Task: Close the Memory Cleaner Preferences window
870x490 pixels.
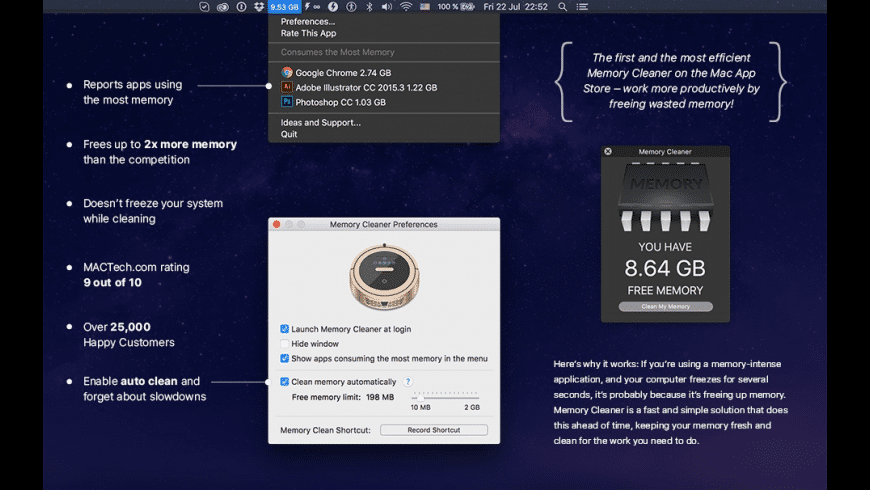Action: 277,224
